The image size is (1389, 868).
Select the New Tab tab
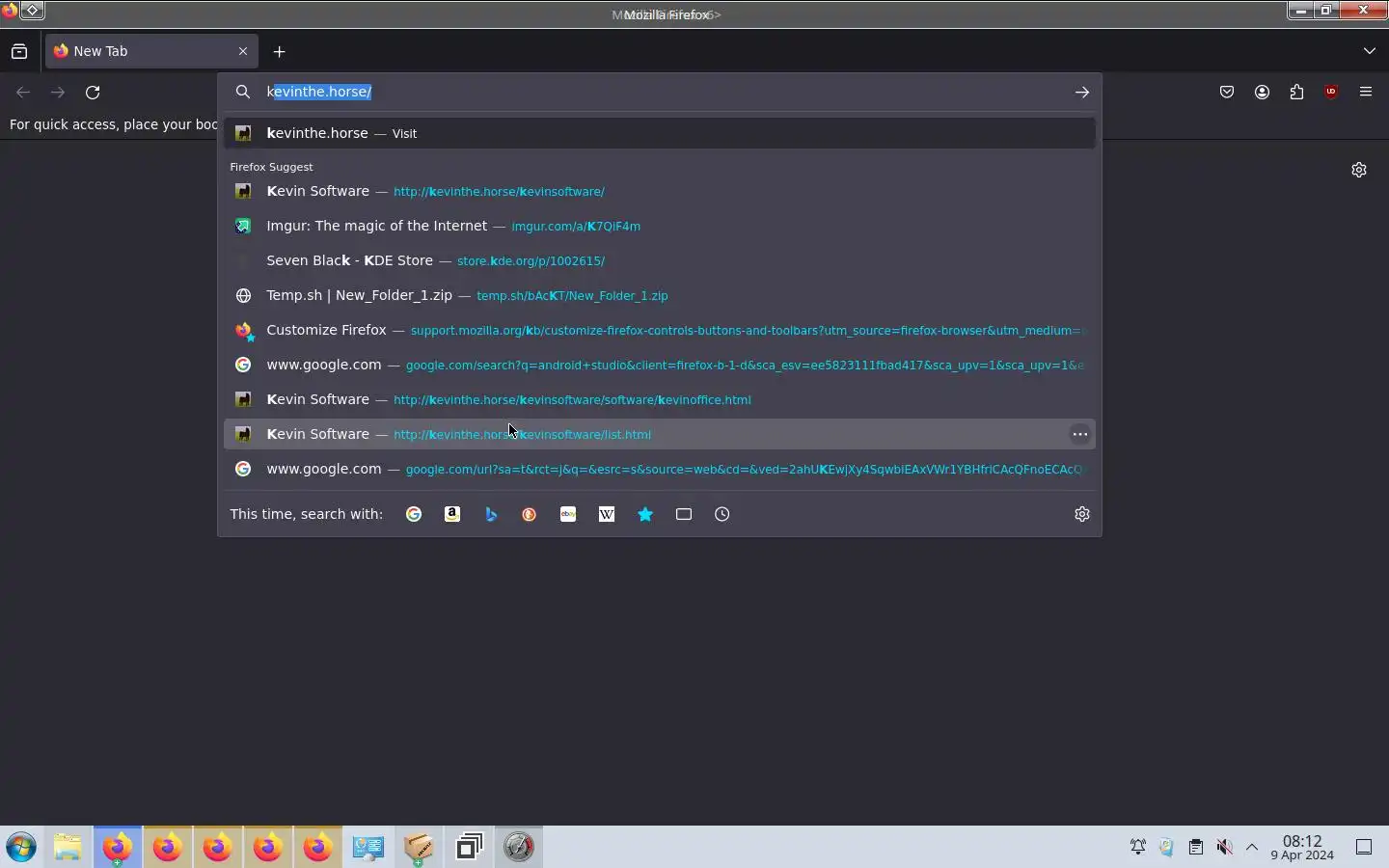151,51
